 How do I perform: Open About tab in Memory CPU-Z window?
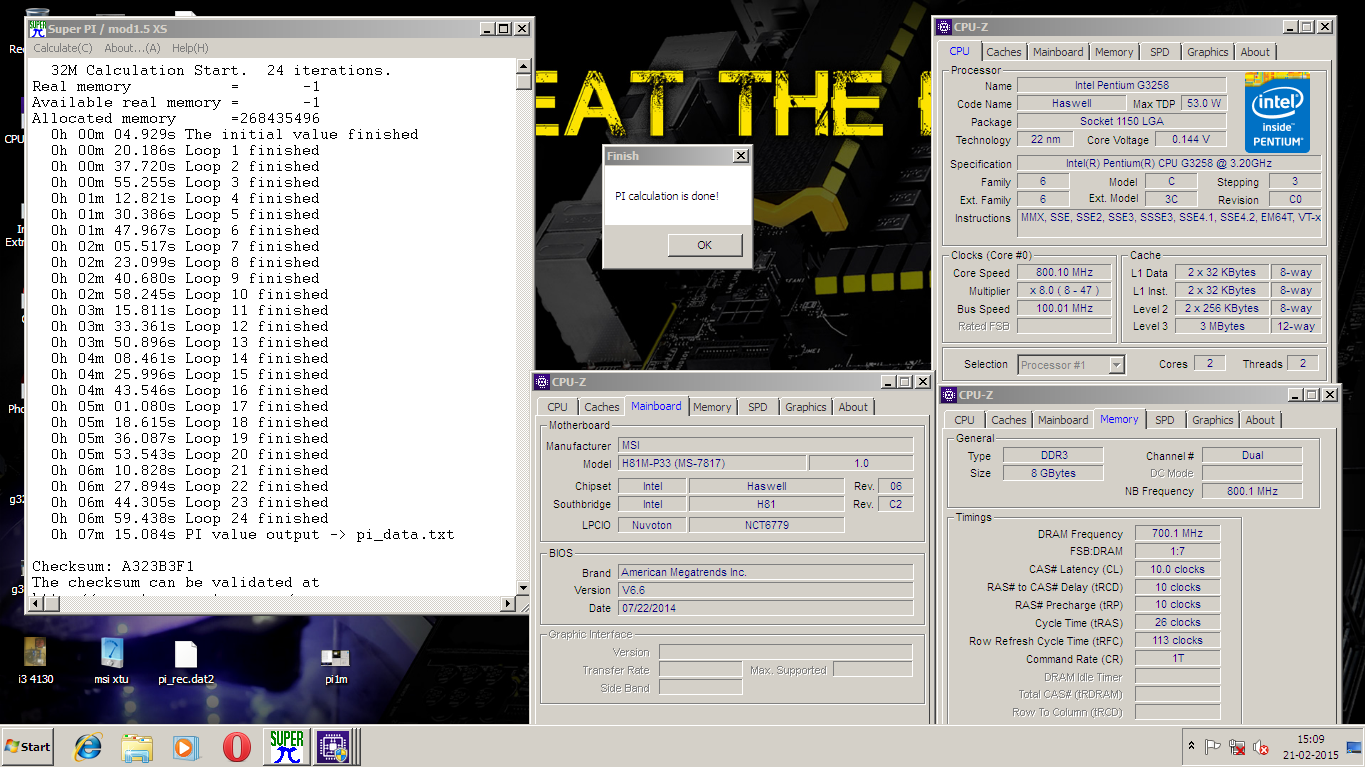coord(1260,420)
